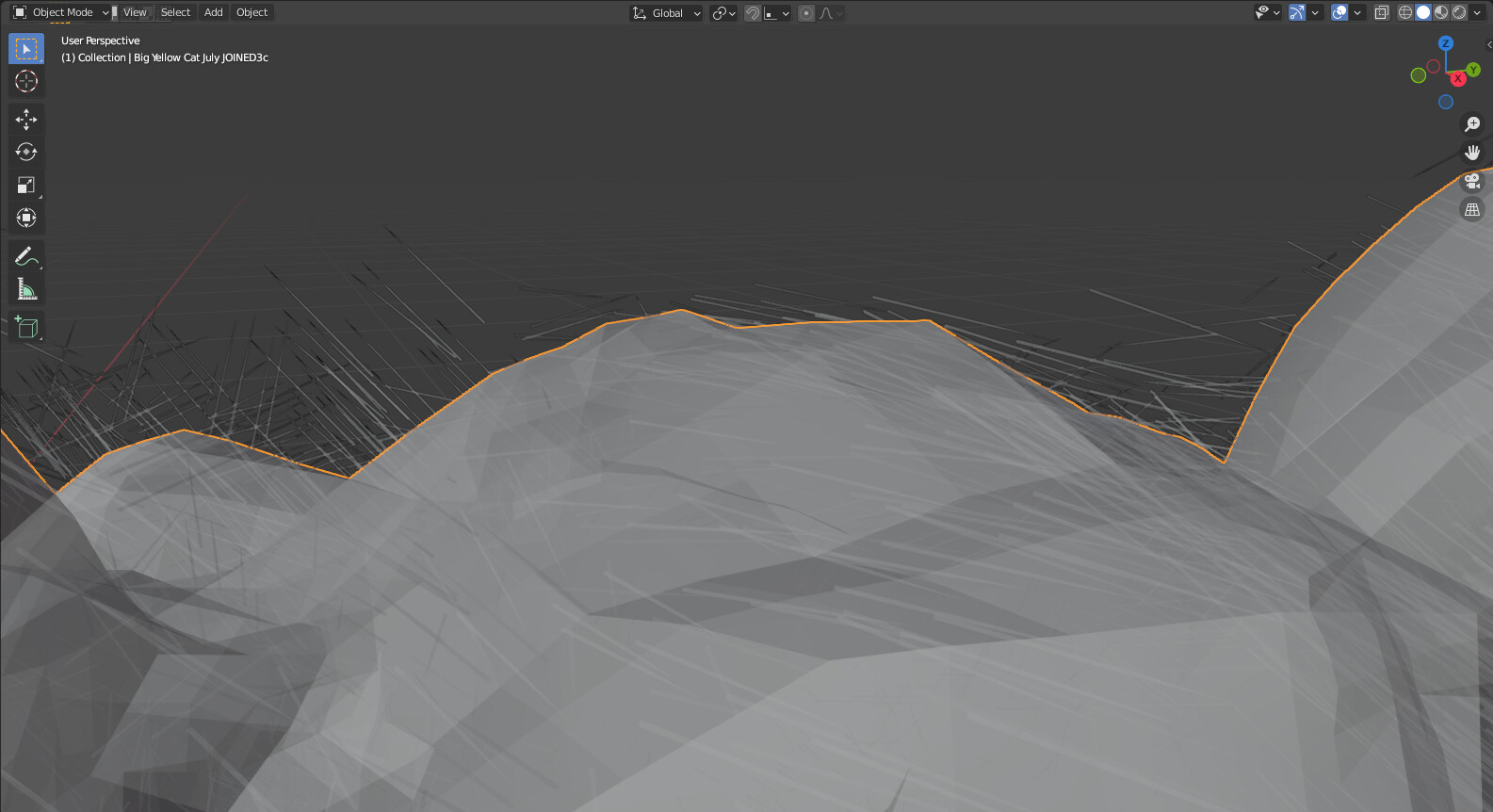The width and height of the screenshot is (1493, 812).
Task: Toggle viewport overlays display
Action: tap(1339, 12)
